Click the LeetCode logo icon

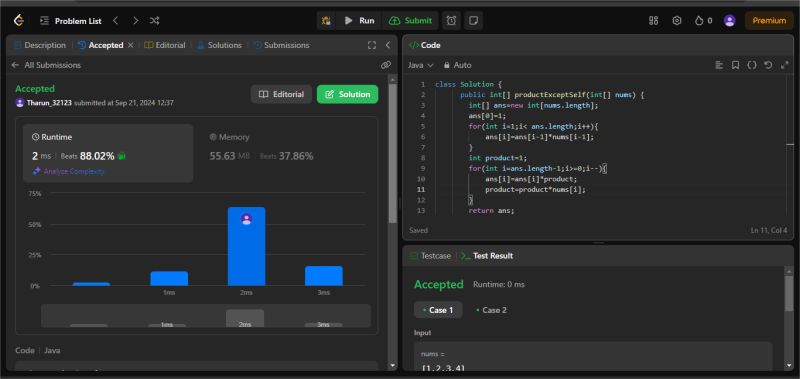click(19, 20)
